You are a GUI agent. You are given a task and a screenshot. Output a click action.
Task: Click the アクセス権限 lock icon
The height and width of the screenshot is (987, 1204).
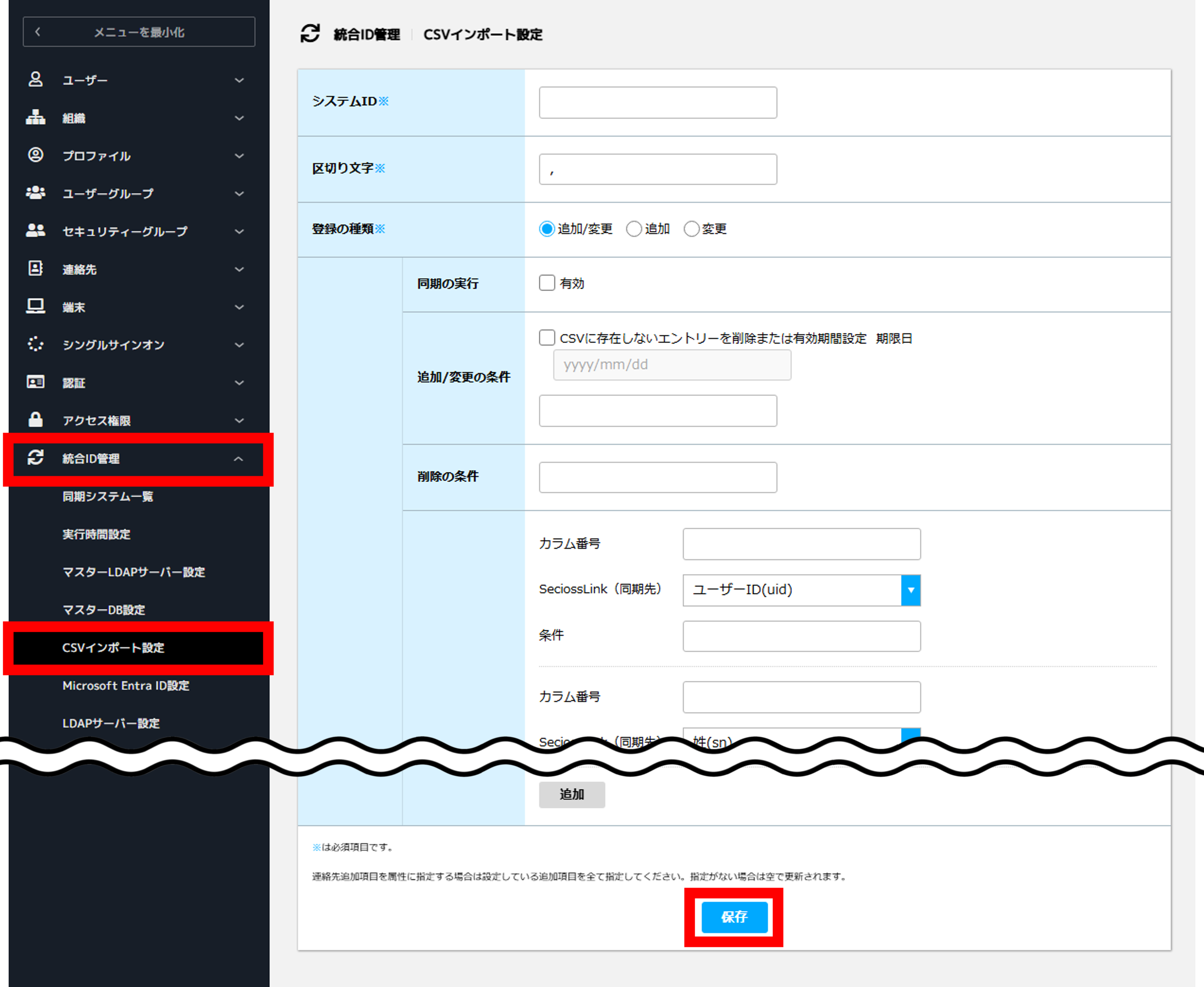pos(36,420)
